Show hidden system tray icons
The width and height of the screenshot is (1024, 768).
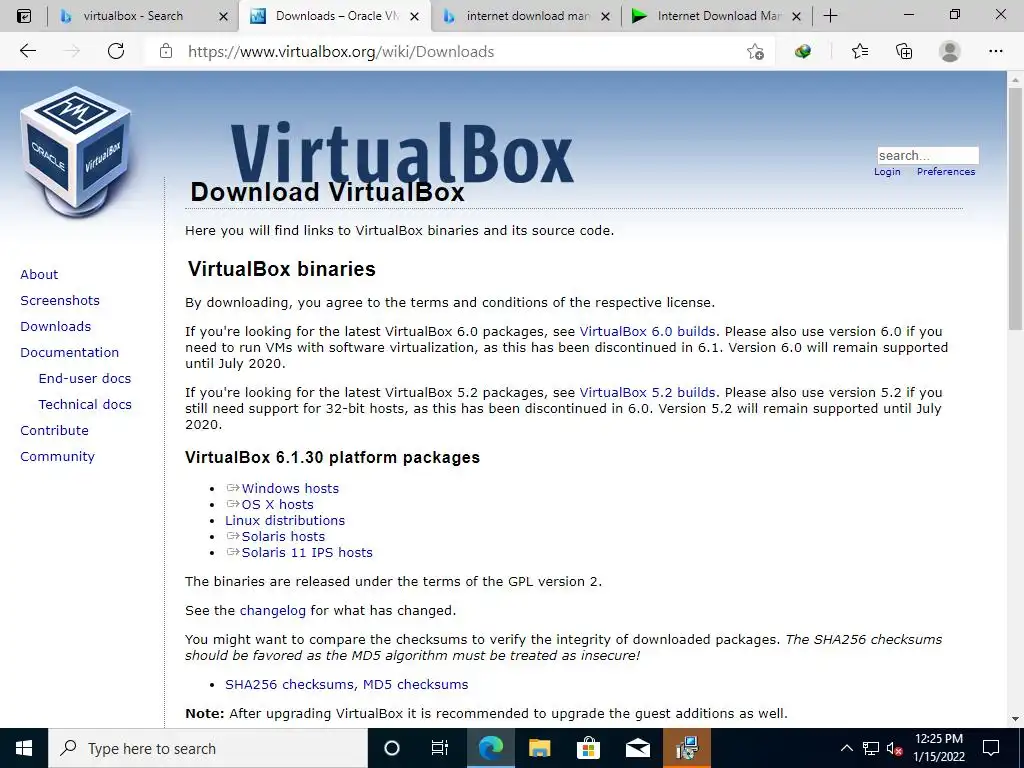[x=846, y=748]
